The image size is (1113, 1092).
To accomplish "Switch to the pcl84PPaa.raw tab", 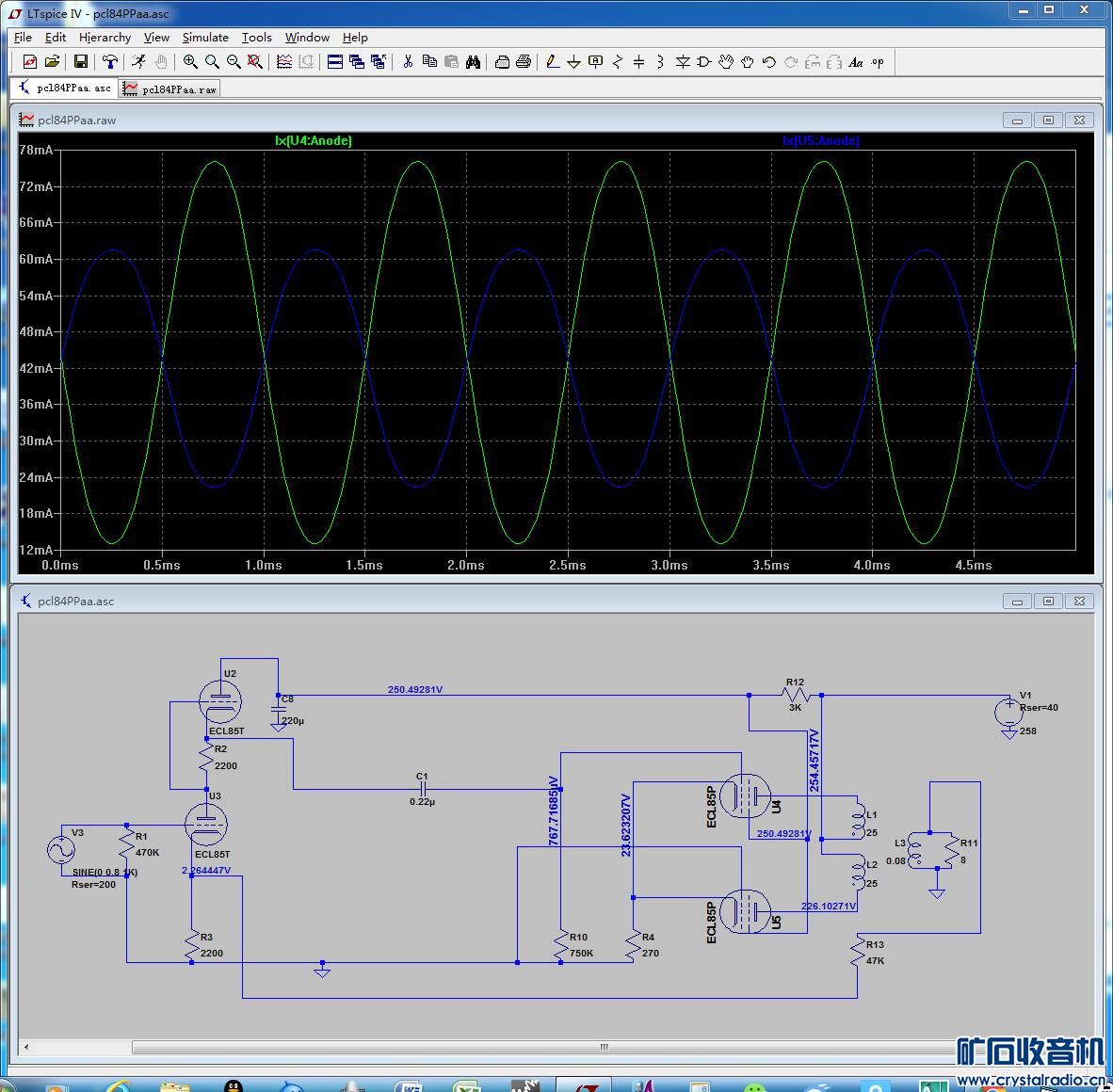I will 171,88.
